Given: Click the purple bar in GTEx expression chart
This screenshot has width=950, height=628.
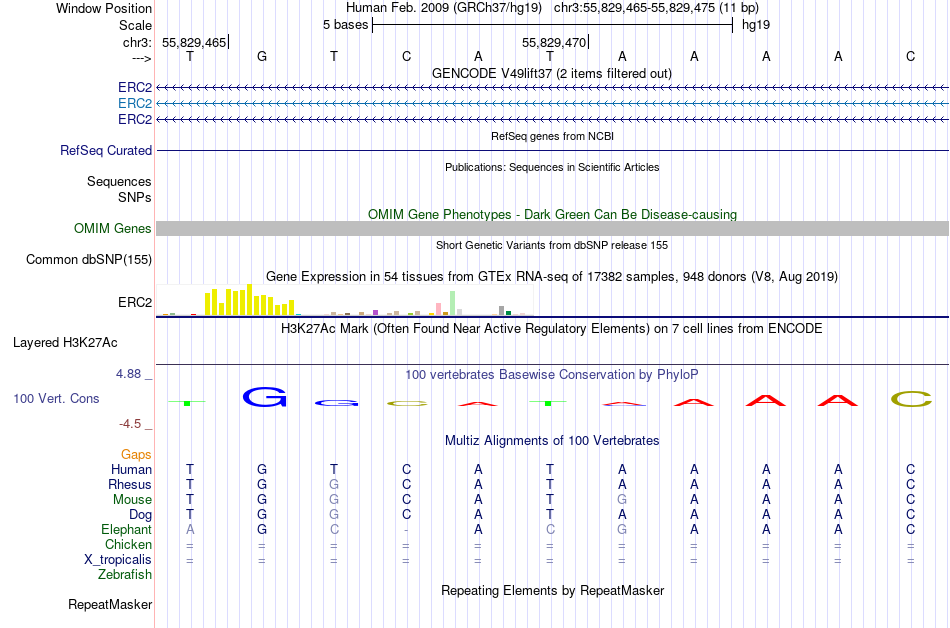Looking at the screenshot, I should pos(376,312).
